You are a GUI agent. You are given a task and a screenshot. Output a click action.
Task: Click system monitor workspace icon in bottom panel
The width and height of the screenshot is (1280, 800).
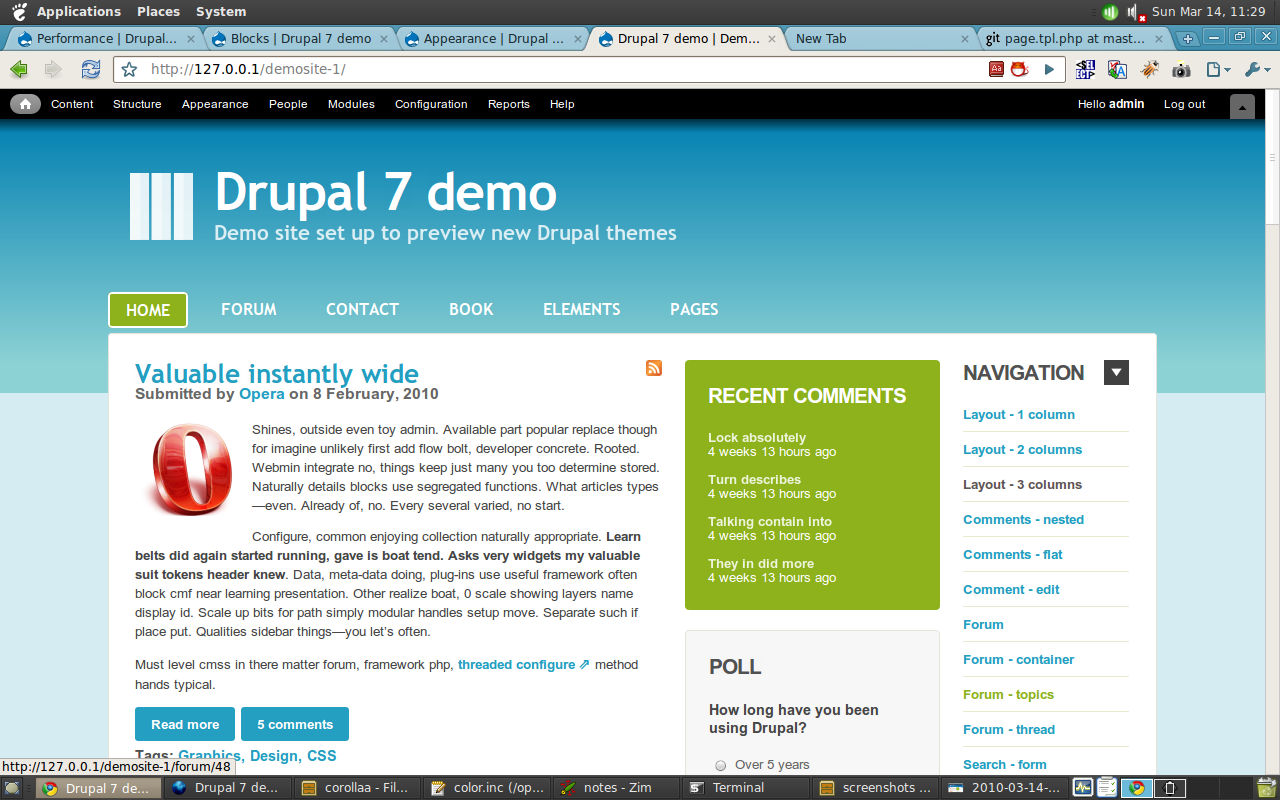[1083, 787]
